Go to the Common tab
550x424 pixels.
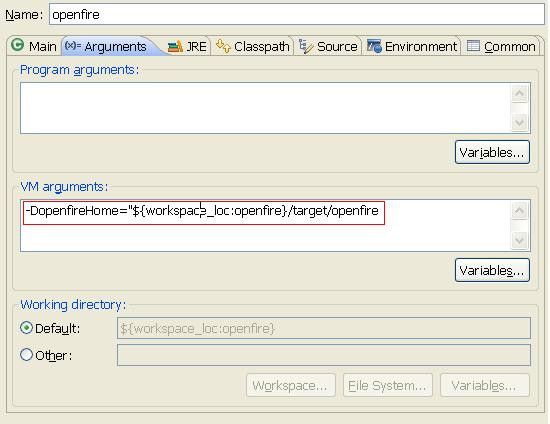[501, 46]
